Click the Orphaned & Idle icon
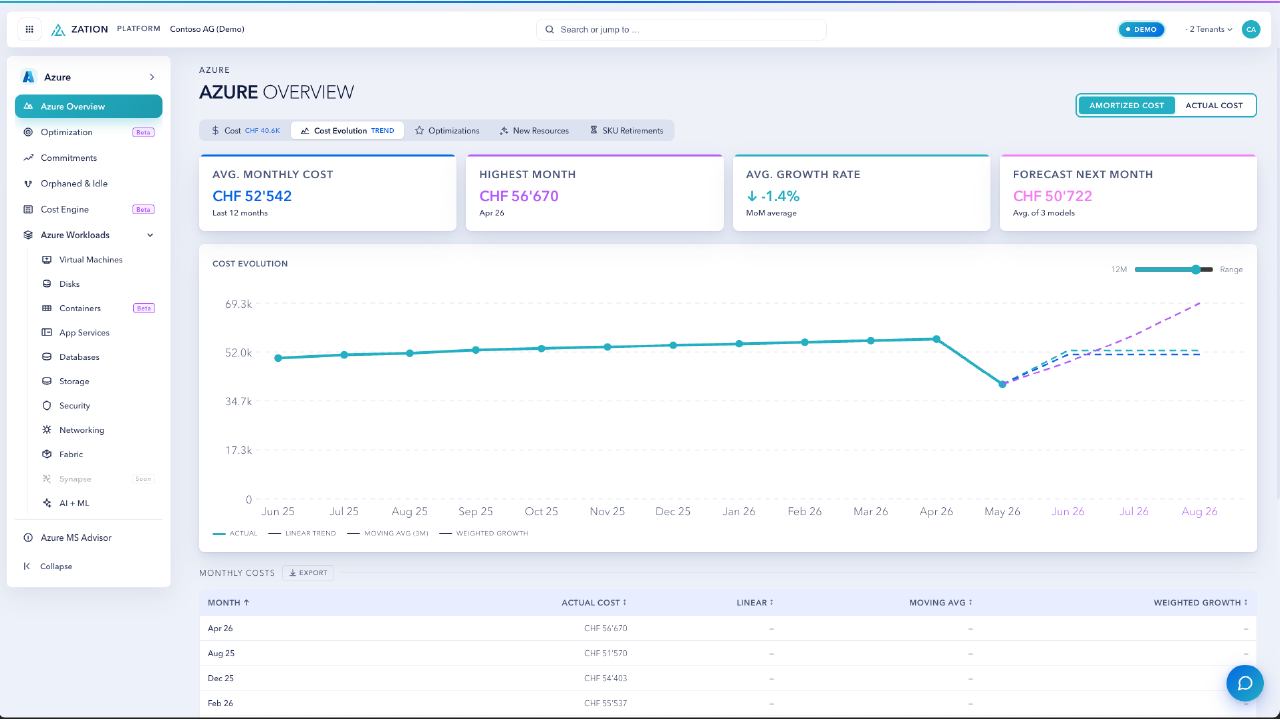The image size is (1280, 720). [x=29, y=184]
